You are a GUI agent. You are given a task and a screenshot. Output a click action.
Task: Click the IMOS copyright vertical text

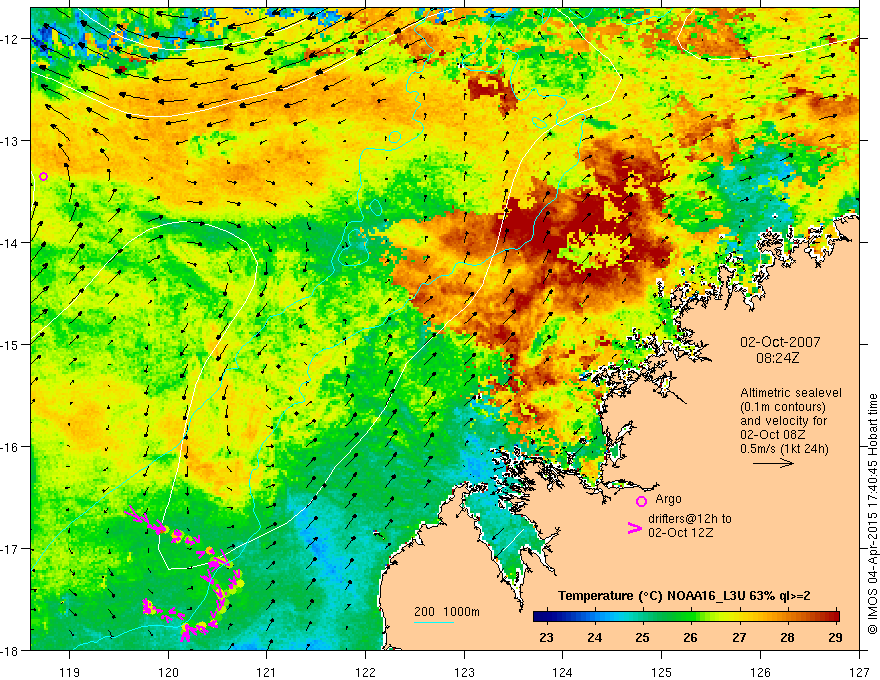(x=872, y=516)
